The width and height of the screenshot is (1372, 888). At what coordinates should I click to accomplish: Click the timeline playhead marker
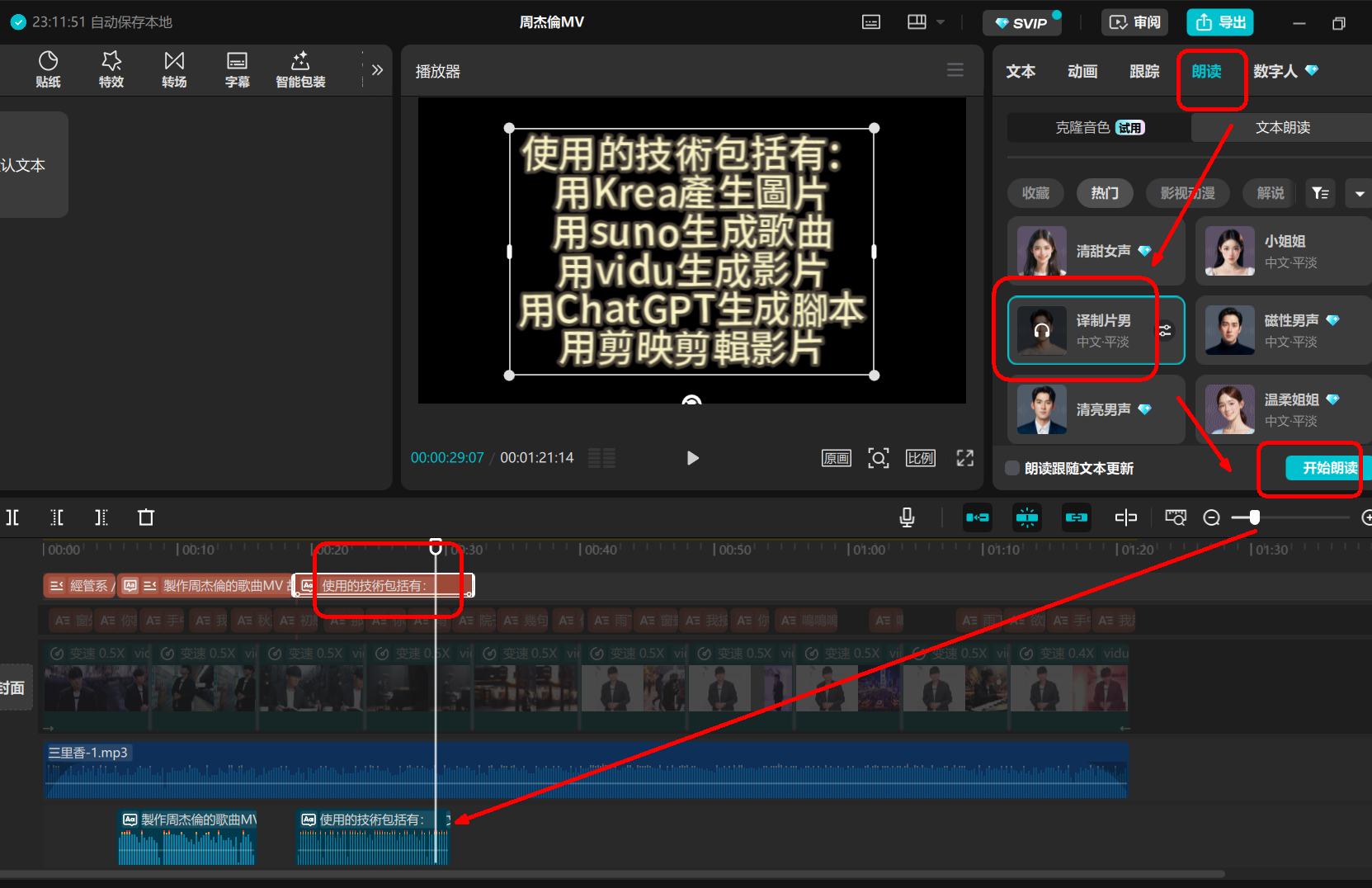click(436, 546)
